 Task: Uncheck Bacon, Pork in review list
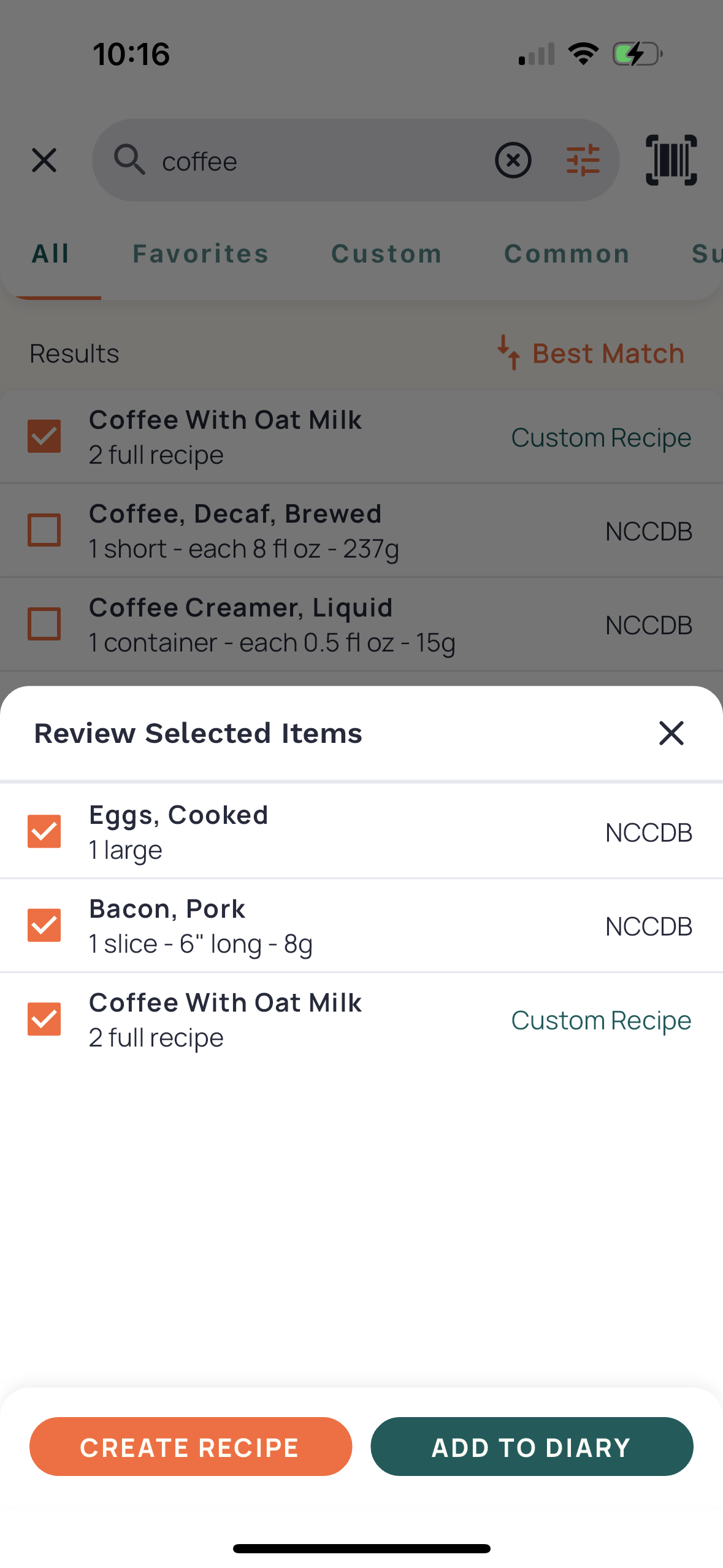pyautogui.click(x=44, y=925)
